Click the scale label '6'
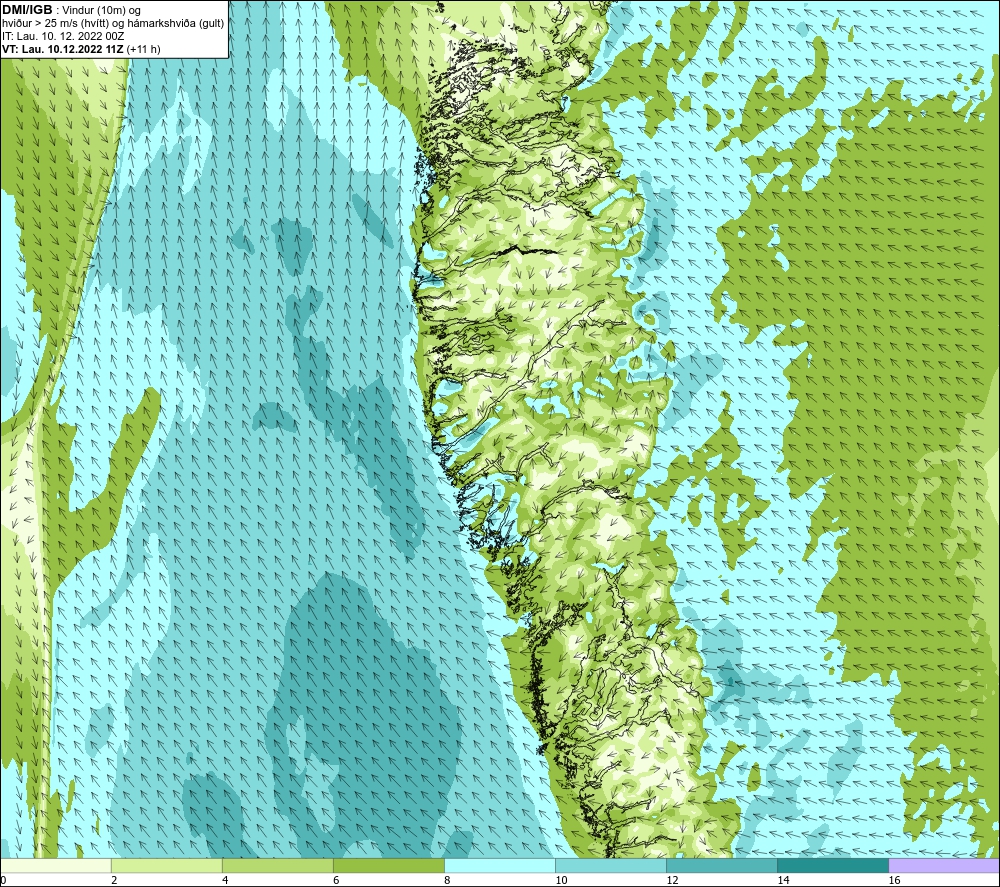The width and height of the screenshot is (1000, 887). click(335, 881)
